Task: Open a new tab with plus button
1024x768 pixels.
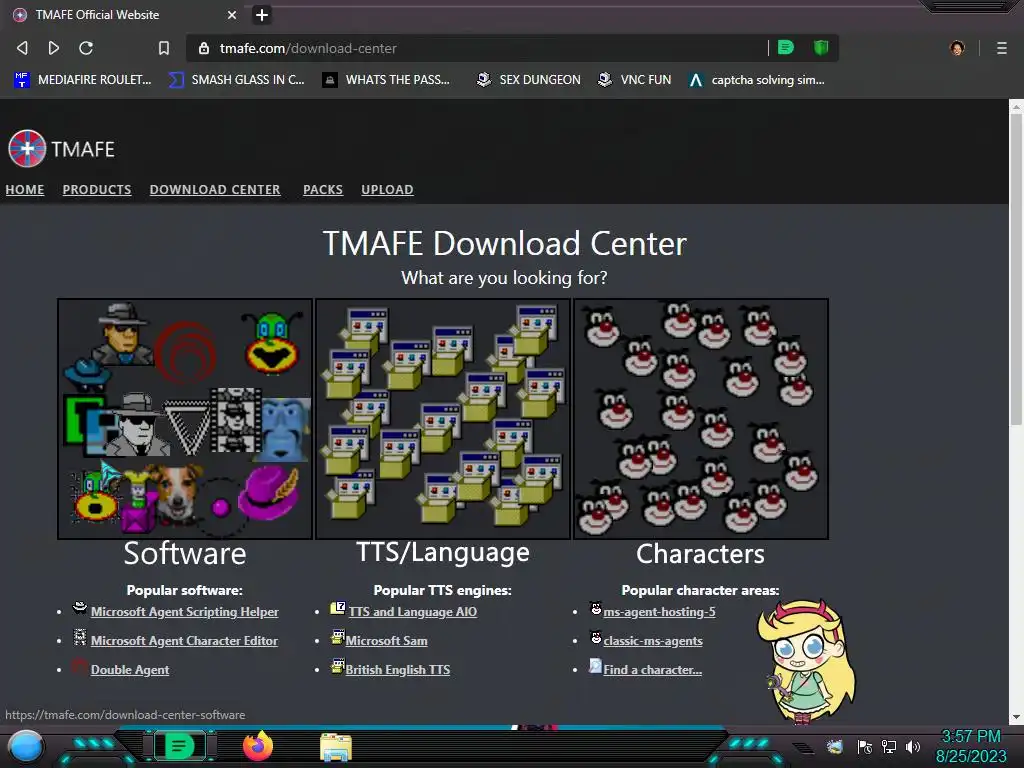Action: coord(262,14)
